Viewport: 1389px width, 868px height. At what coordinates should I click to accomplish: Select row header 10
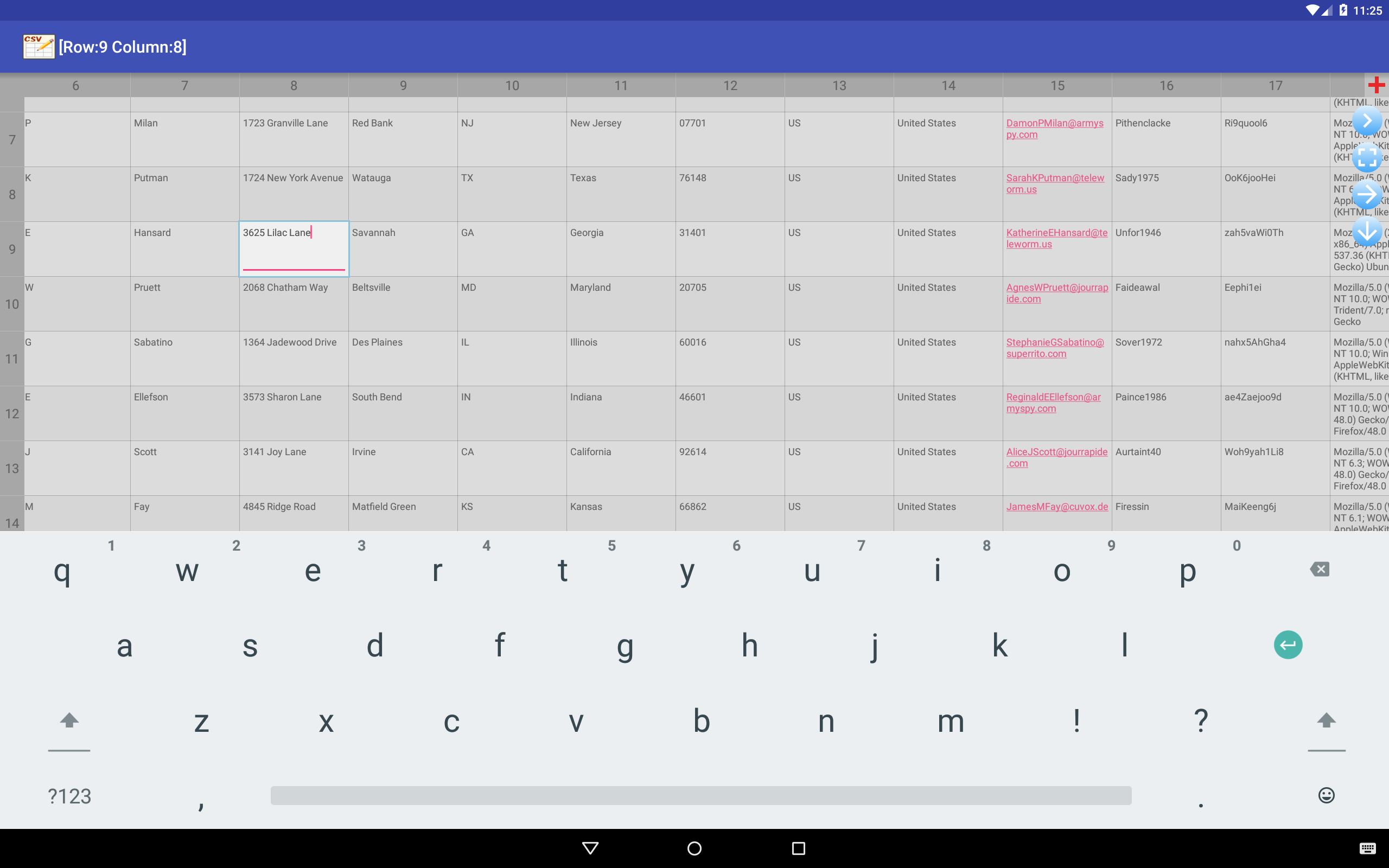12,304
